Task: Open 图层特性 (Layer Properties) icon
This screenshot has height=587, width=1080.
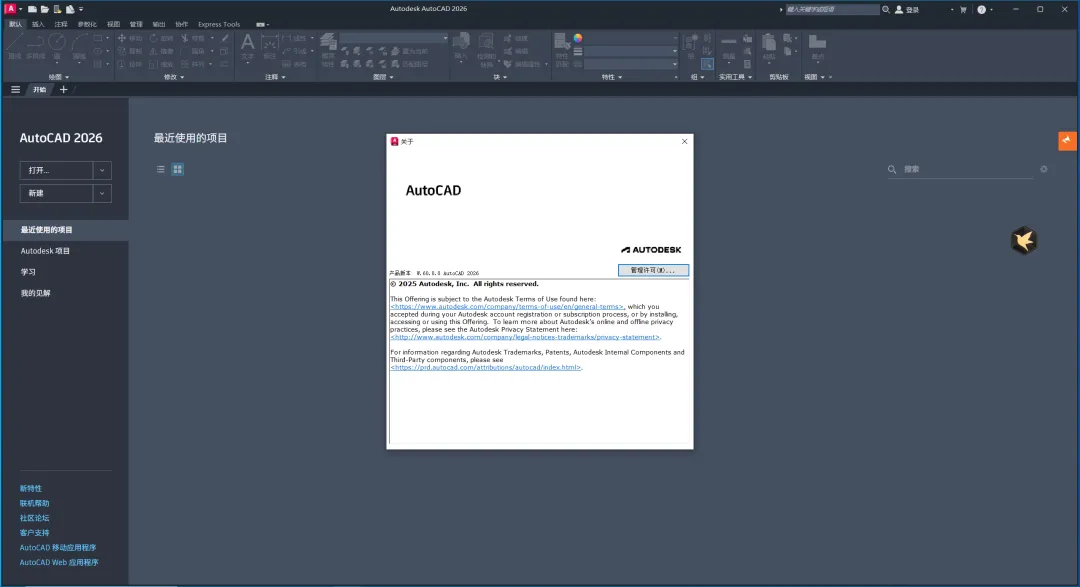Action: pyautogui.click(x=328, y=49)
